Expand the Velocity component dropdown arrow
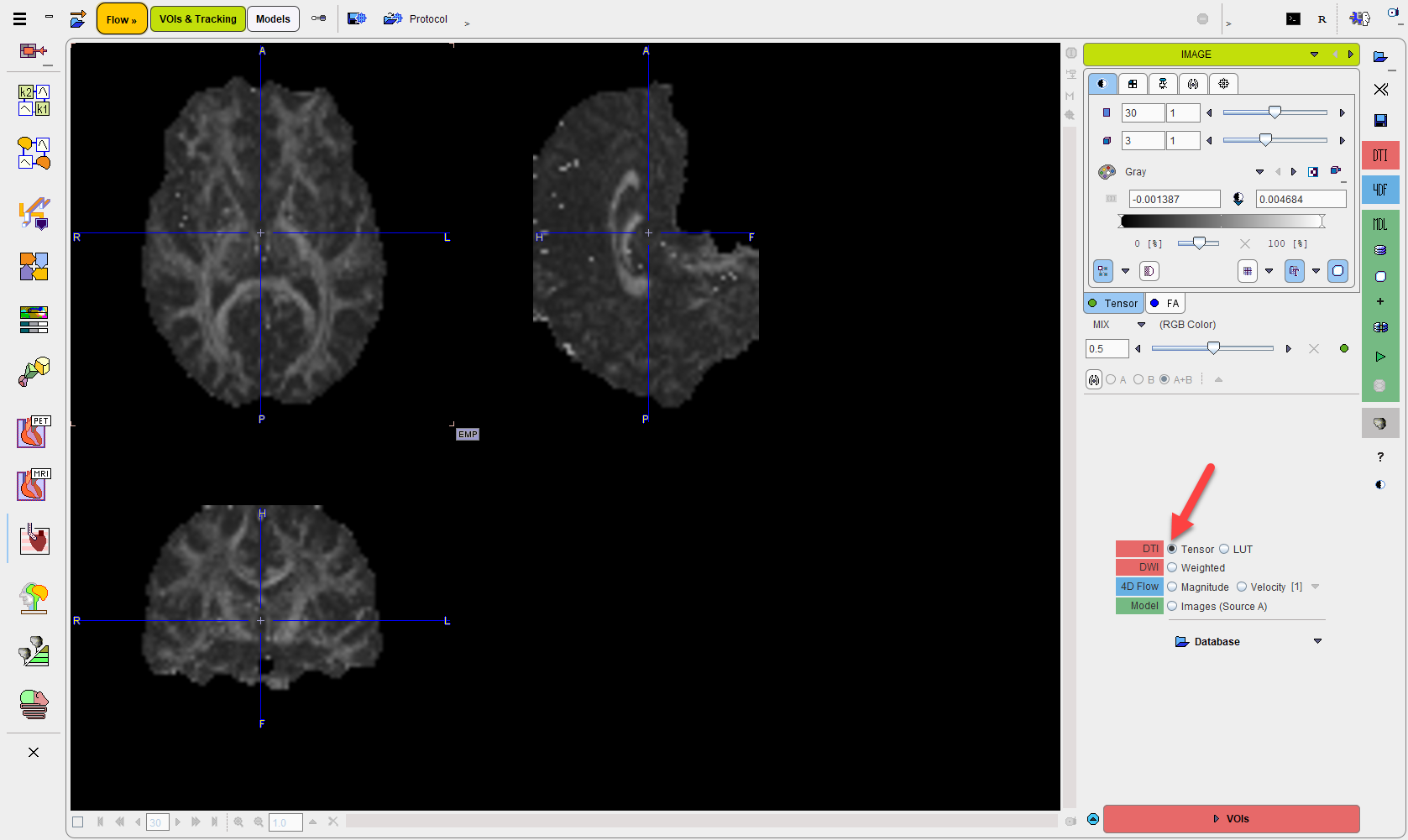Viewport: 1408px width, 840px height. tap(1316, 587)
